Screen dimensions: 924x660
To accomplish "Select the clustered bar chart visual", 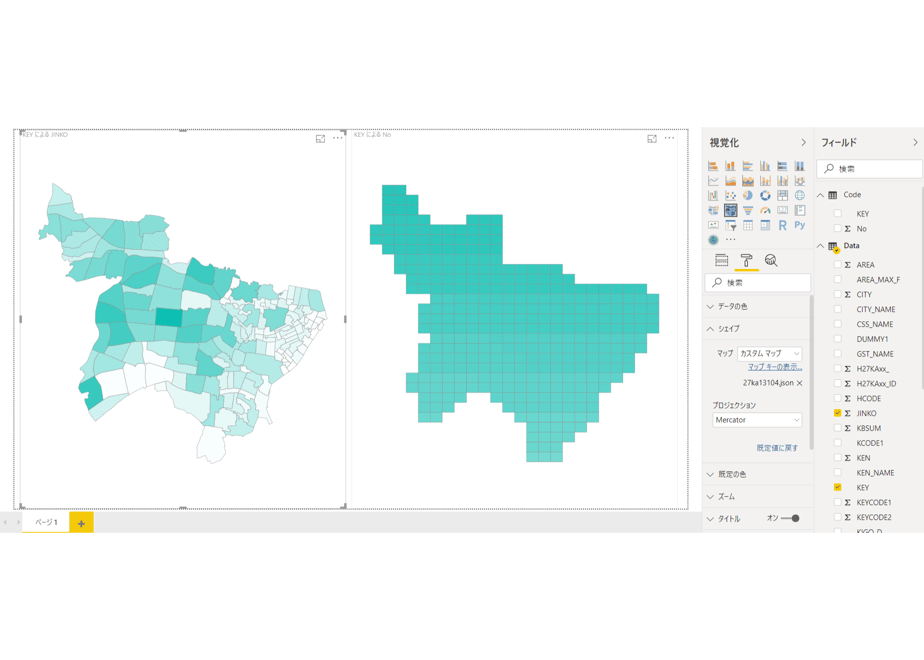I will point(748,166).
